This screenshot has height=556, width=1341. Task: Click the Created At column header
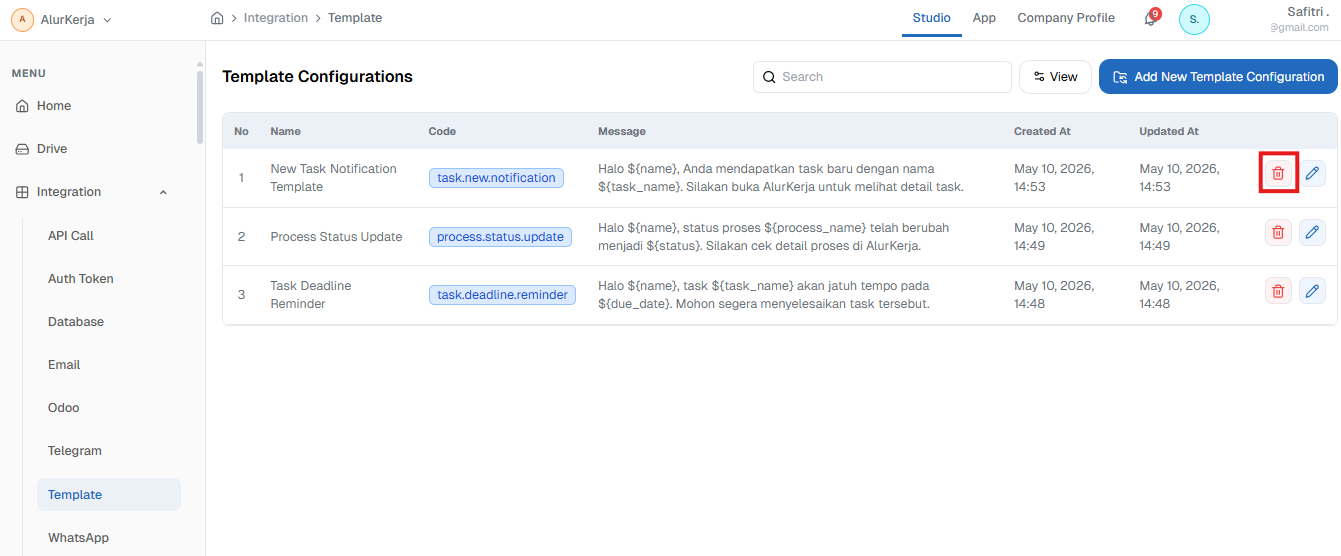(x=1041, y=131)
